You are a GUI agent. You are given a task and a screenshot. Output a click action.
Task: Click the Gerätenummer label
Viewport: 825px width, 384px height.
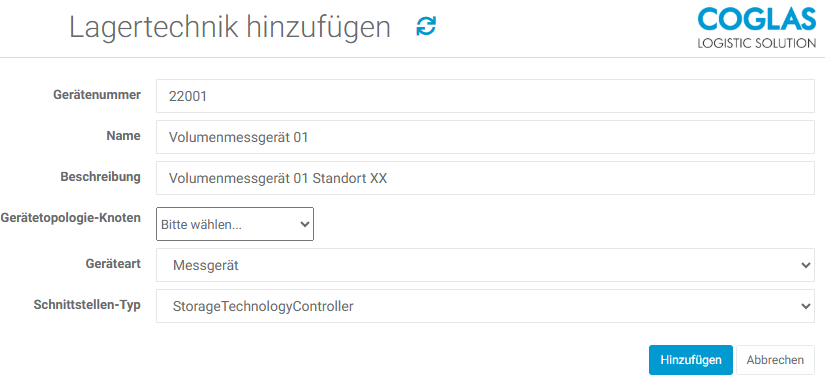click(x=97, y=95)
